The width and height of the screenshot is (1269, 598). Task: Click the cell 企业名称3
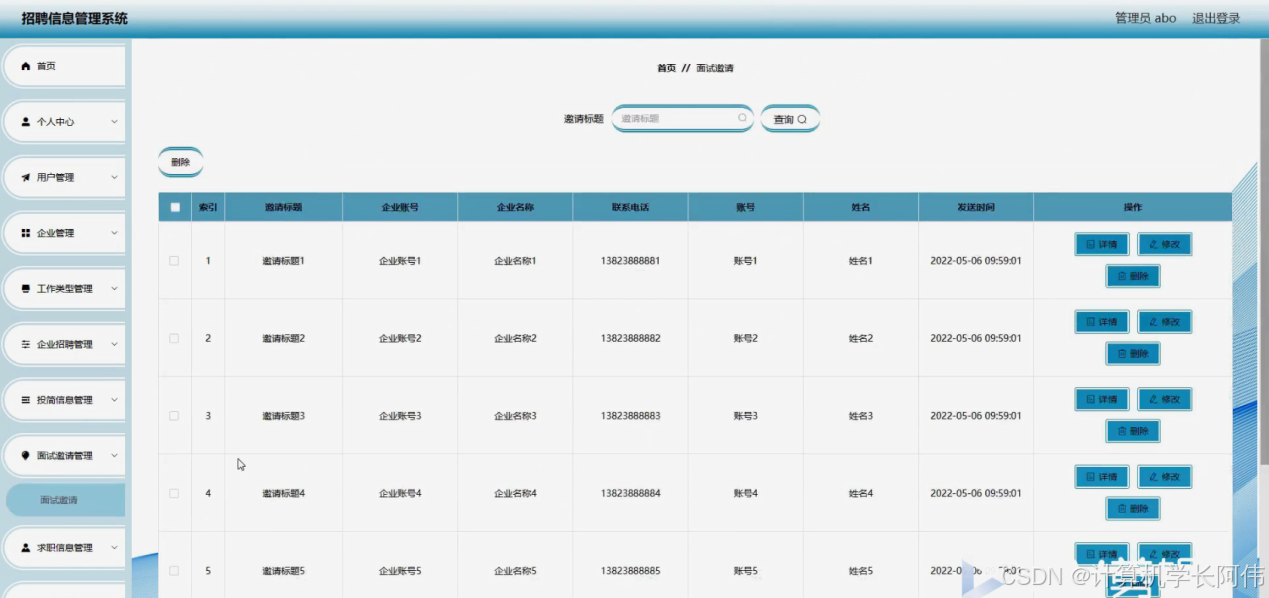(x=515, y=416)
